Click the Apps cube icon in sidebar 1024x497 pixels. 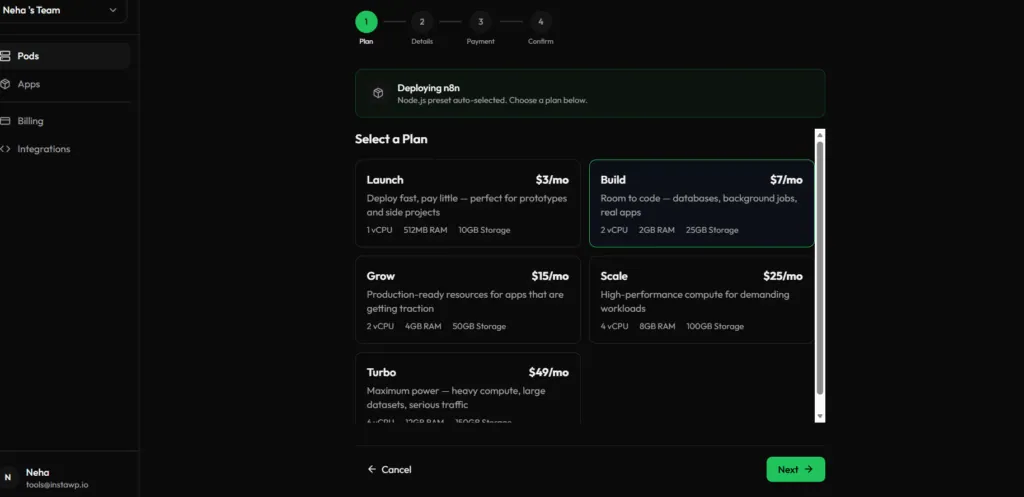coord(5,84)
